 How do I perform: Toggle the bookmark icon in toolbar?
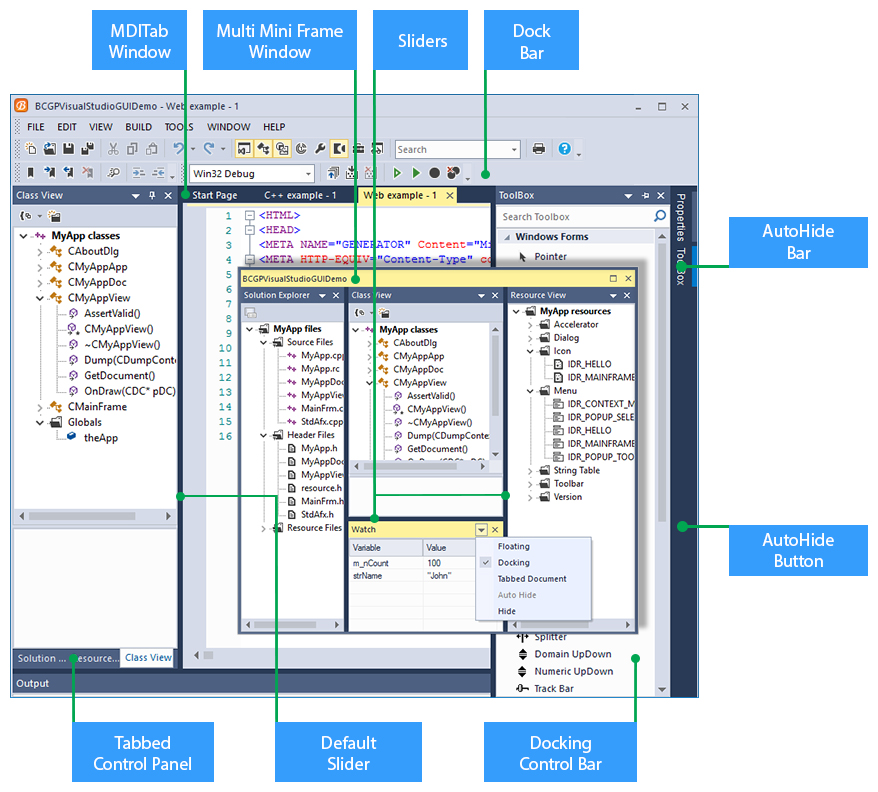tap(31, 173)
